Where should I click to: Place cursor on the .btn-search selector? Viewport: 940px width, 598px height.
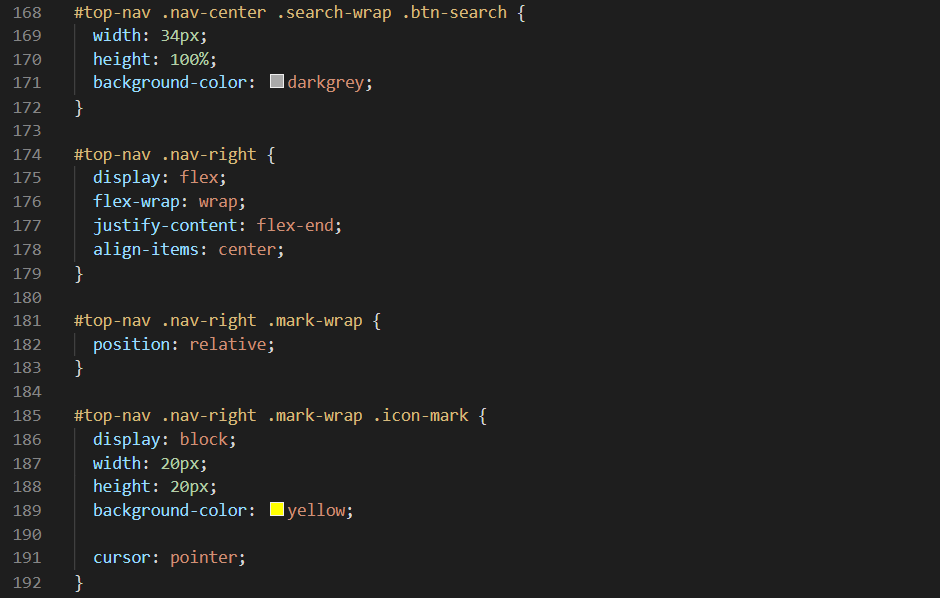[x=454, y=13]
